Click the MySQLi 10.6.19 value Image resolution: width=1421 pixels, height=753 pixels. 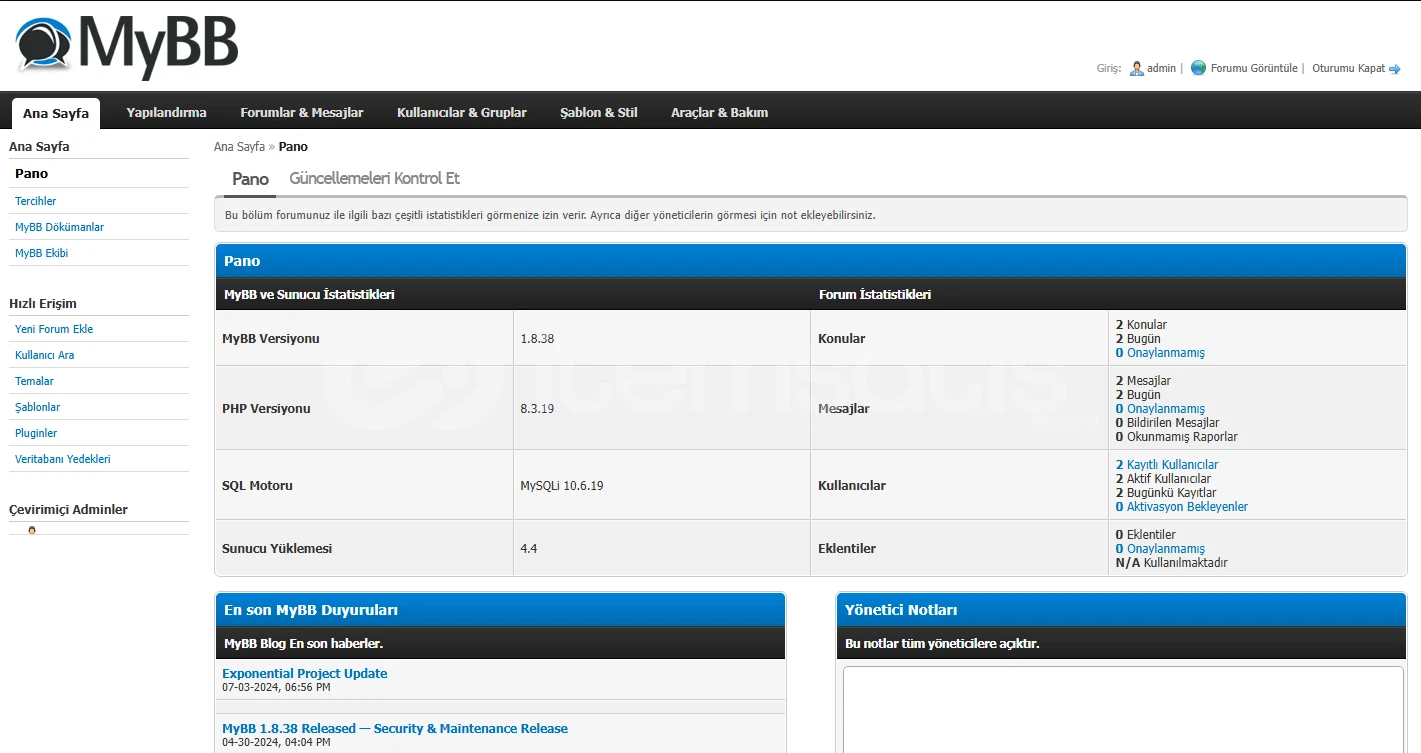coord(562,486)
